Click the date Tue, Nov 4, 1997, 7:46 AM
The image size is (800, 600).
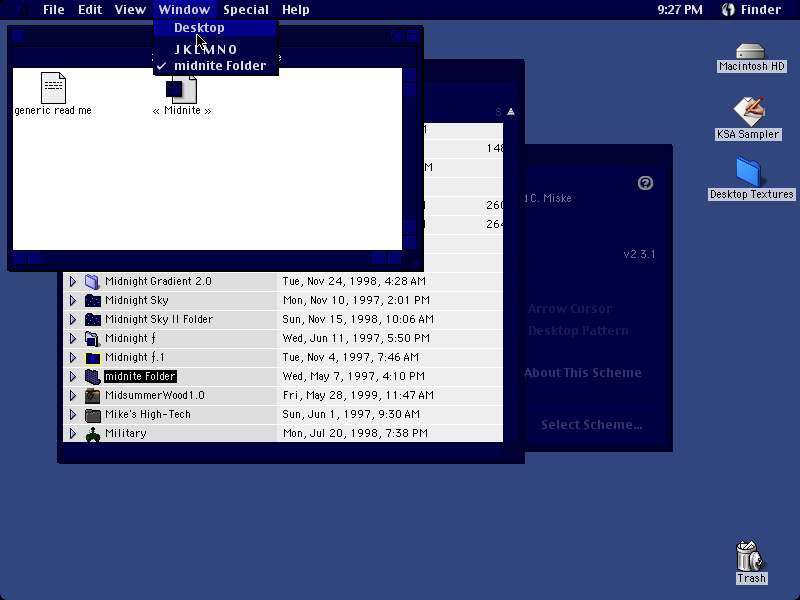tap(351, 357)
